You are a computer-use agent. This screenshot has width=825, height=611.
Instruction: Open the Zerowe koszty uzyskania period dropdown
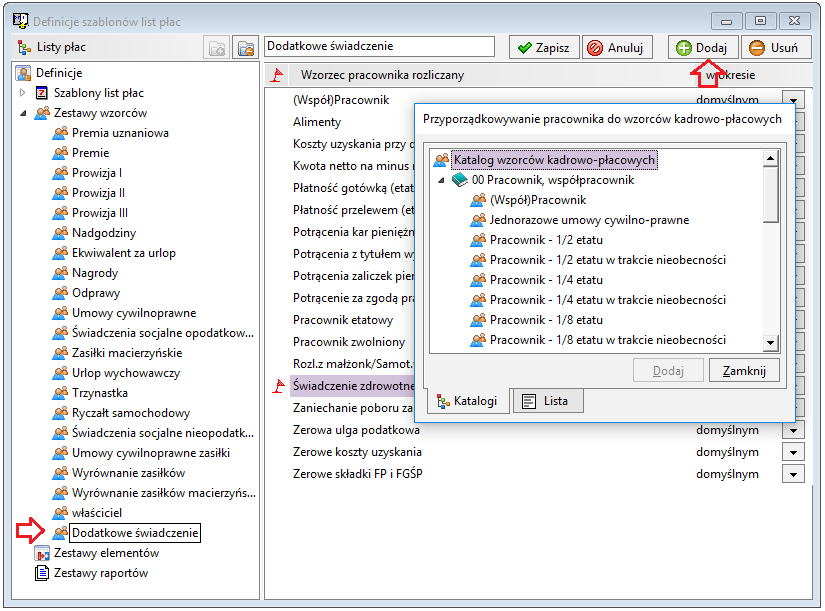tap(793, 453)
